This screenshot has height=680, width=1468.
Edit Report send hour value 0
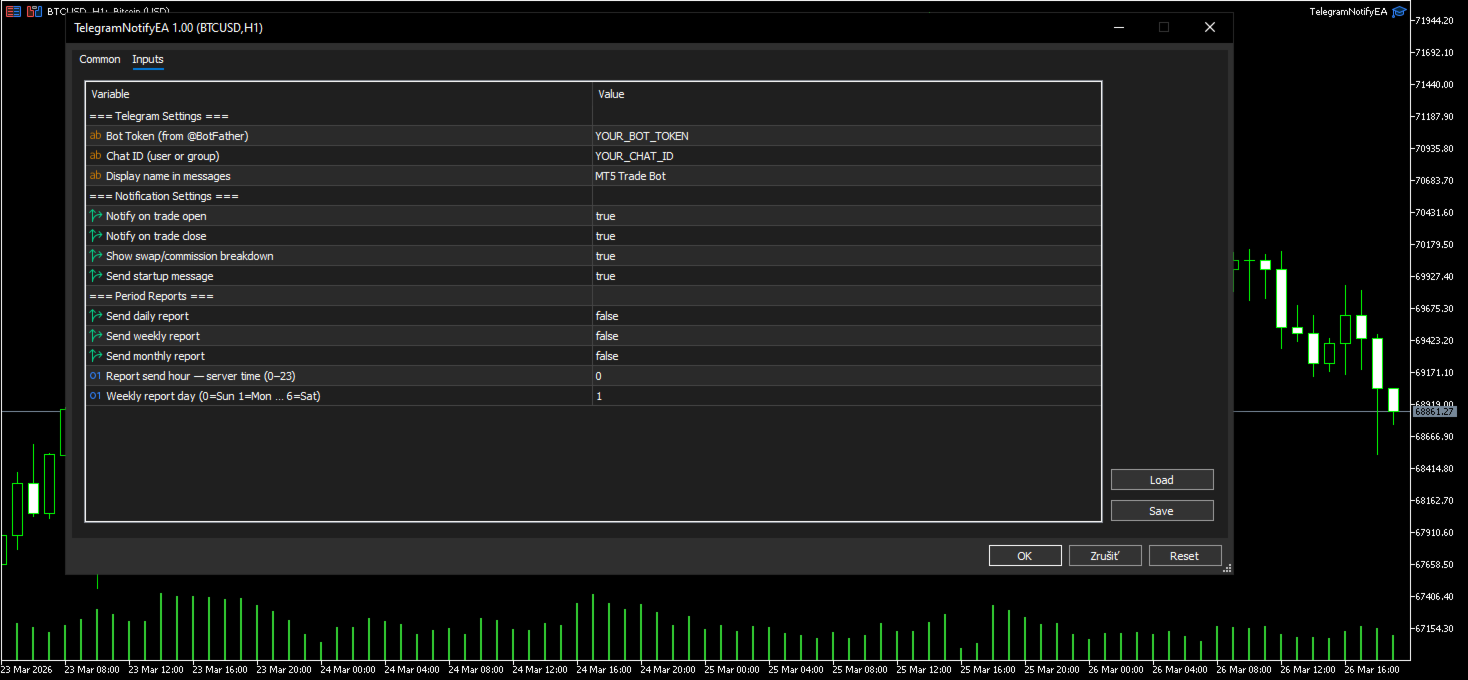847,376
